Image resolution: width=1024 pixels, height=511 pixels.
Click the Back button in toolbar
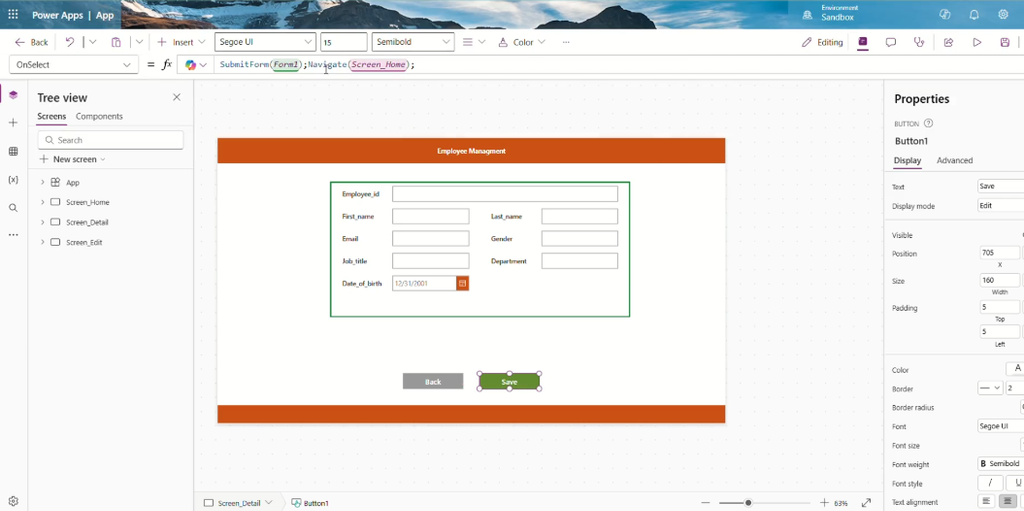click(x=31, y=42)
